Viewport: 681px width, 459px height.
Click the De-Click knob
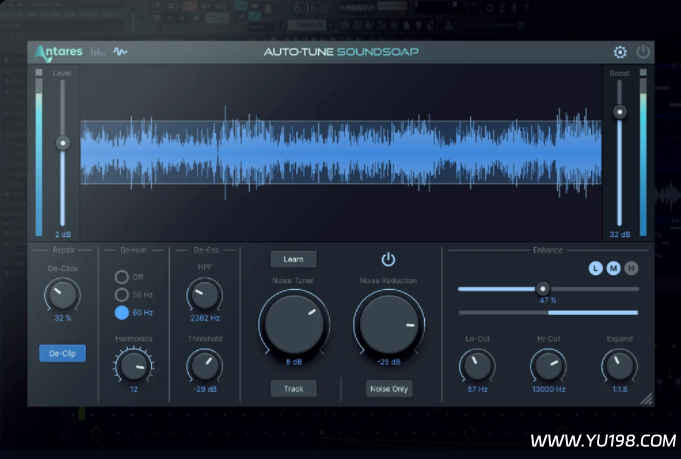tap(63, 295)
